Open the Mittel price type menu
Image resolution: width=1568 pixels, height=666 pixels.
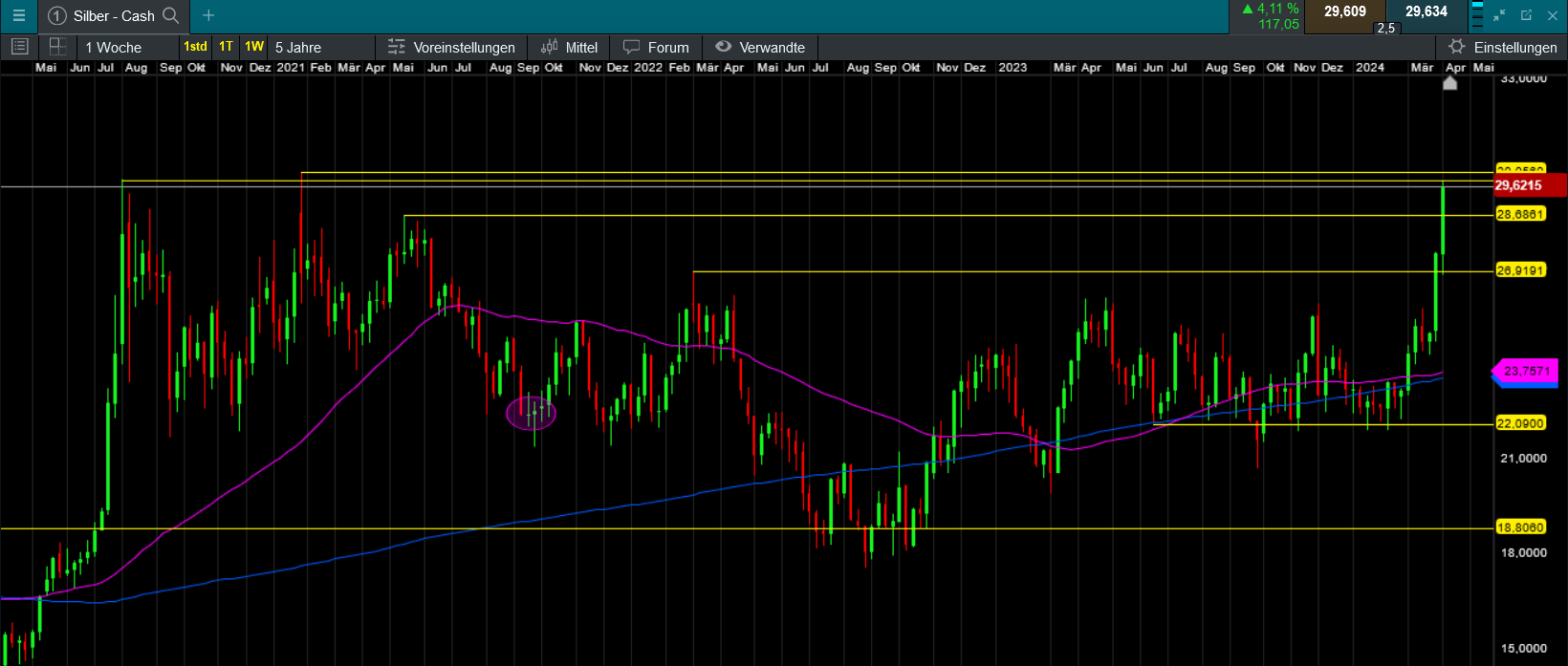click(570, 47)
